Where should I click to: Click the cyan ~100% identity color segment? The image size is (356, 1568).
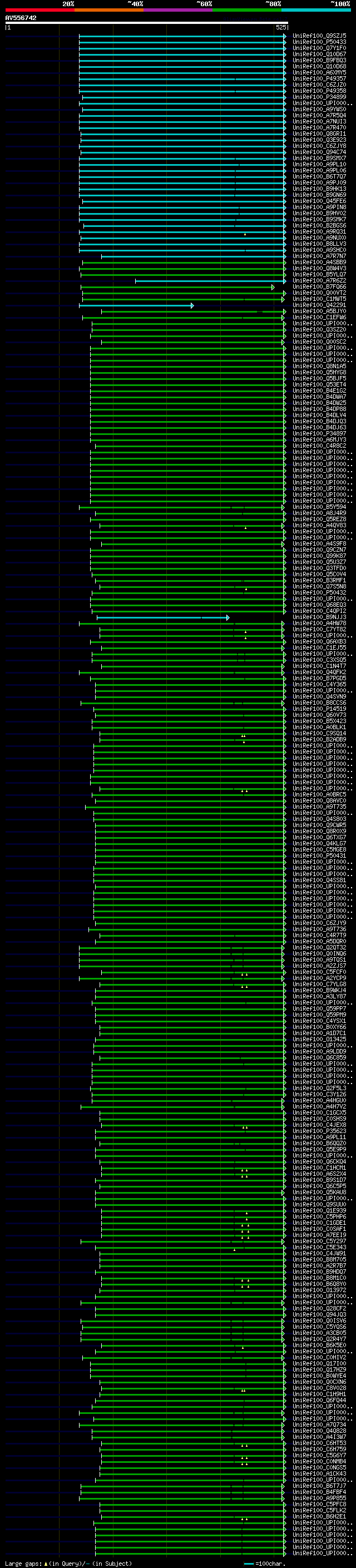[x=317, y=10]
